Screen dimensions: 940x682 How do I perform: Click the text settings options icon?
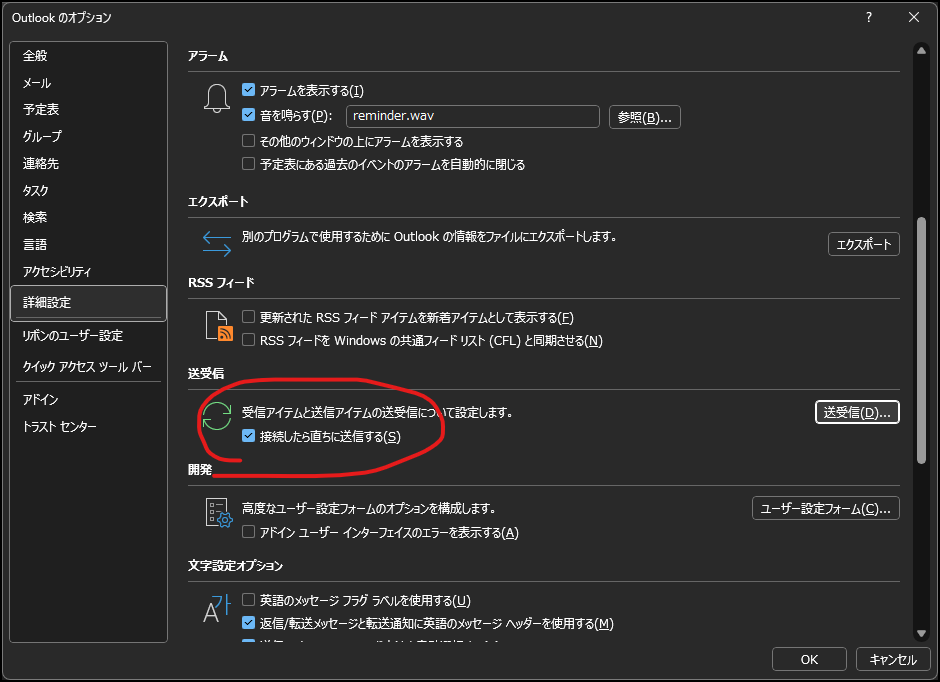point(216,609)
